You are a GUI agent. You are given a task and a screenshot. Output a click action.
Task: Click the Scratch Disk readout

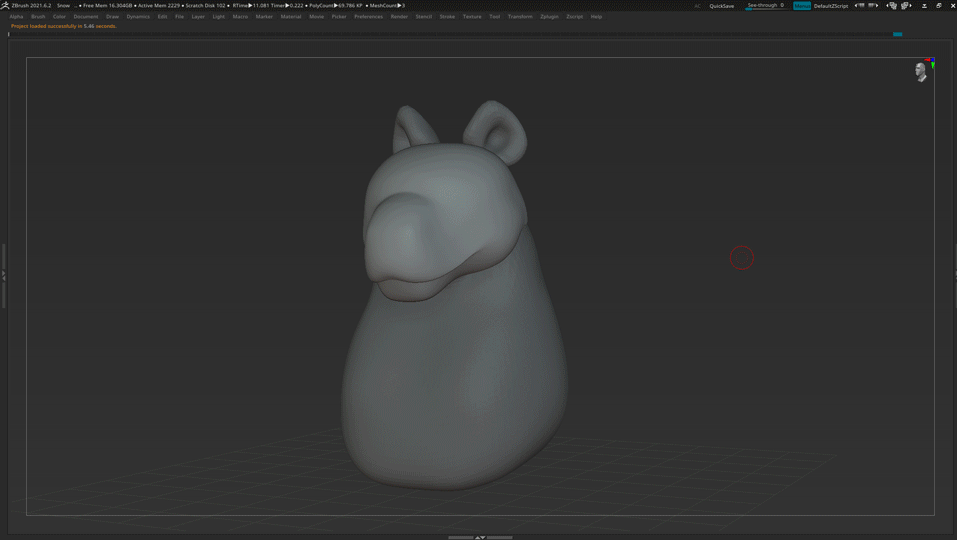coord(206,5)
